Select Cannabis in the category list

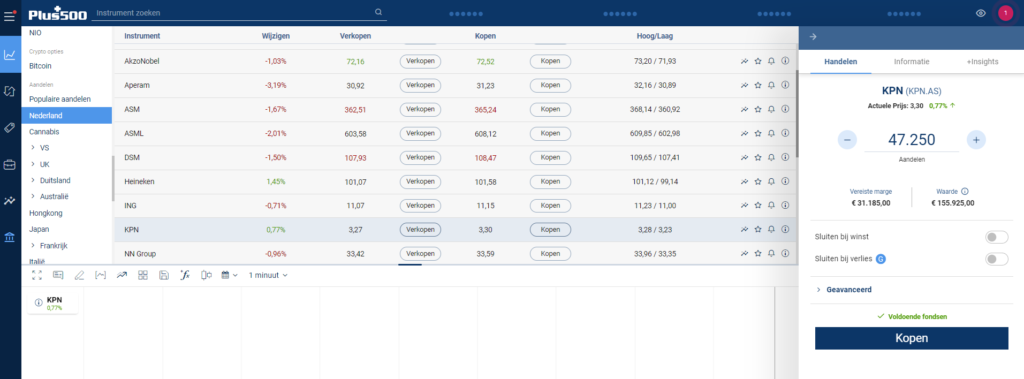(44, 131)
